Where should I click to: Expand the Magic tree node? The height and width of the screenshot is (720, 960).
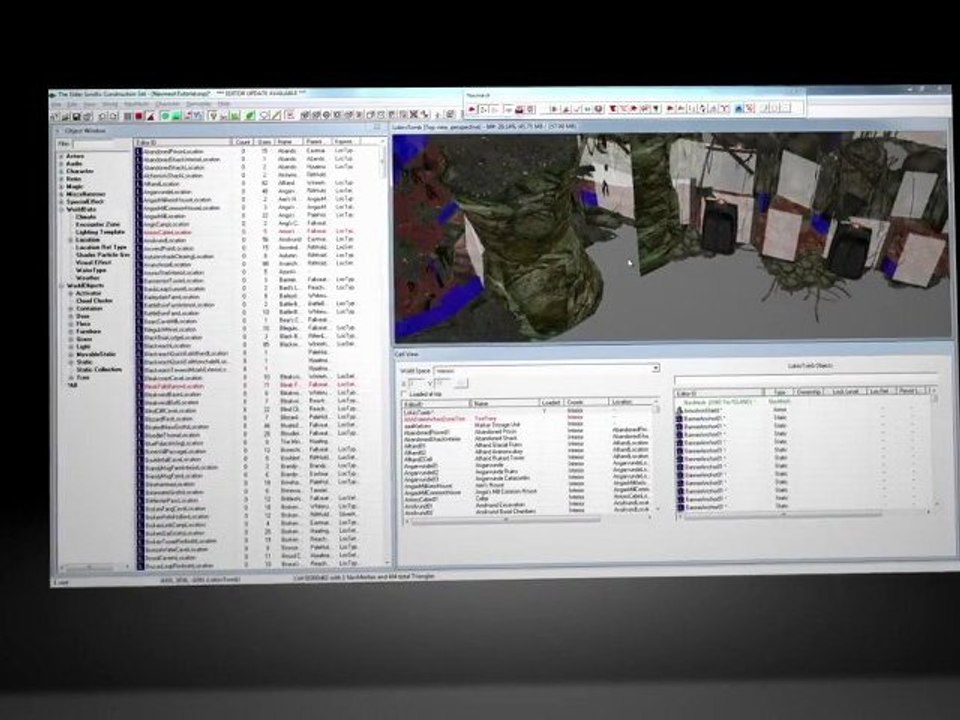[61, 186]
